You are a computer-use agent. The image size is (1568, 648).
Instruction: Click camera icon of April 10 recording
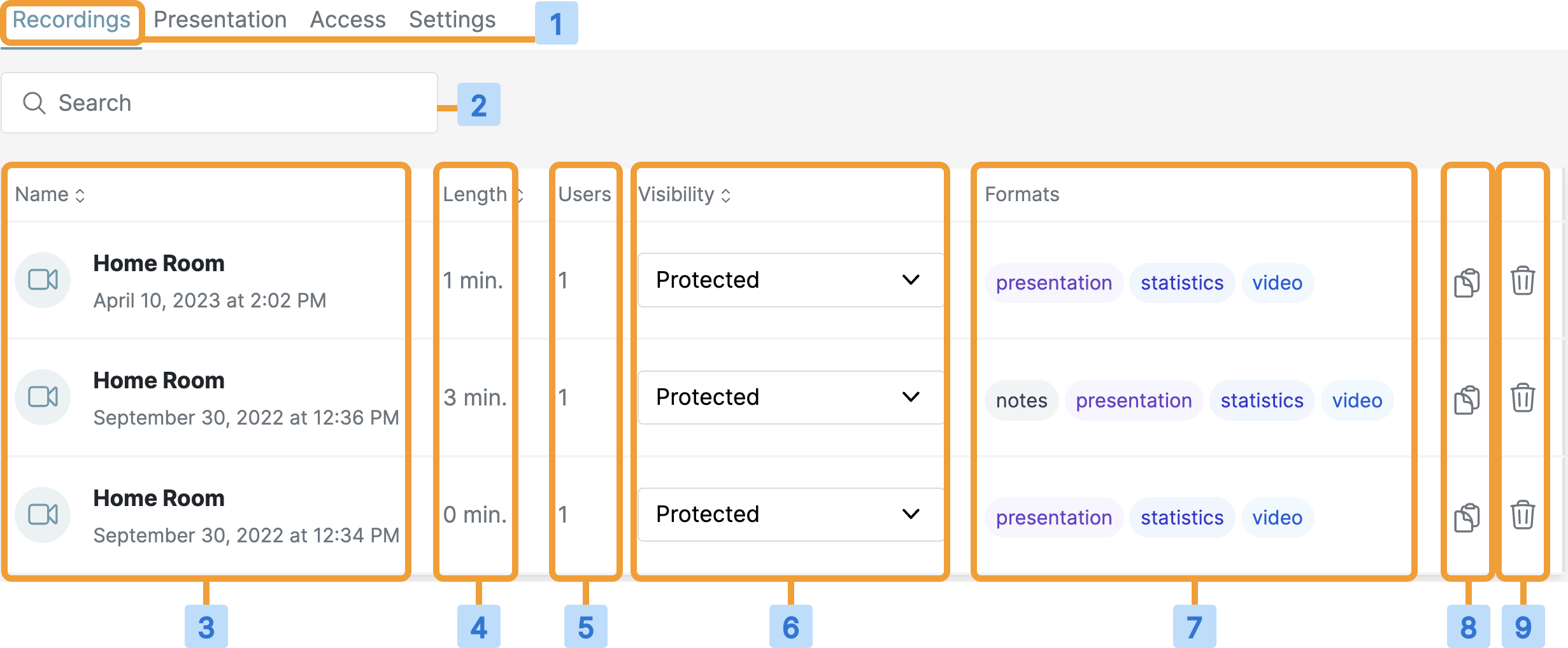click(x=43, y=279)
